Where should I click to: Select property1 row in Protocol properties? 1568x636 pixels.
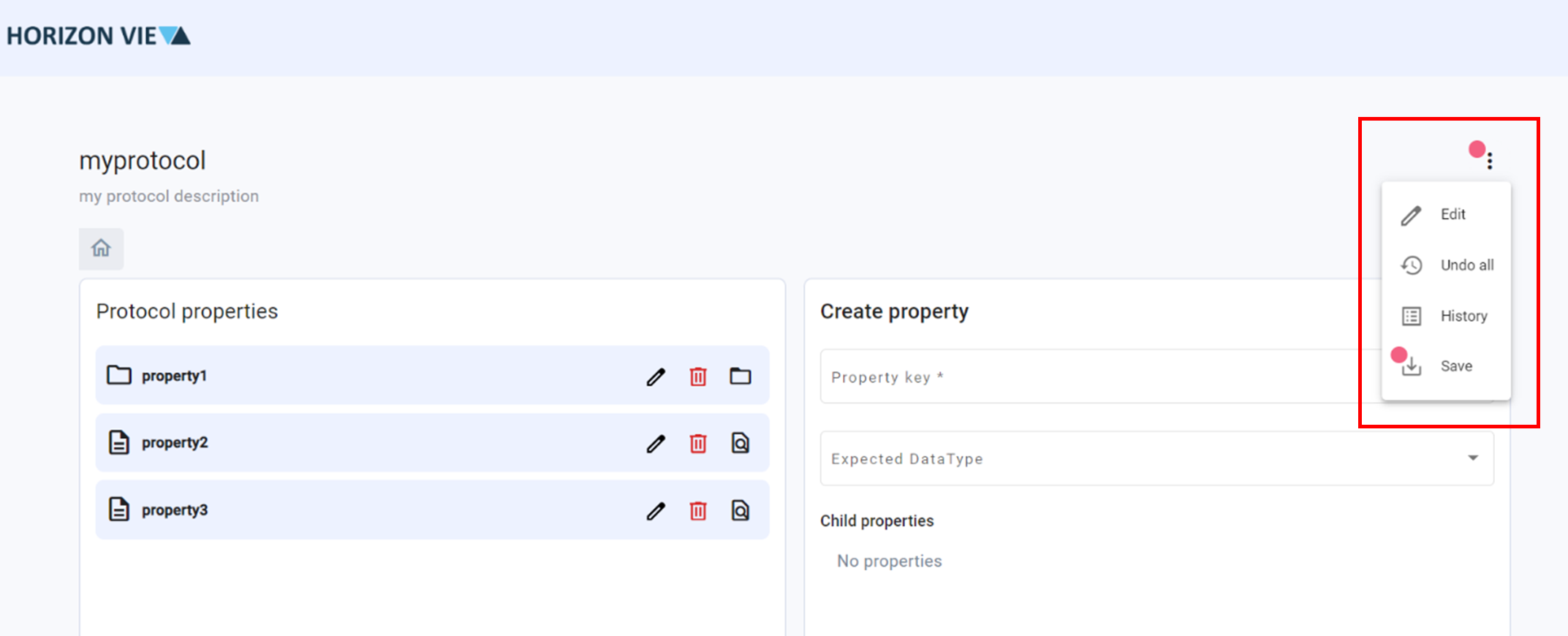tap(366, 376)
